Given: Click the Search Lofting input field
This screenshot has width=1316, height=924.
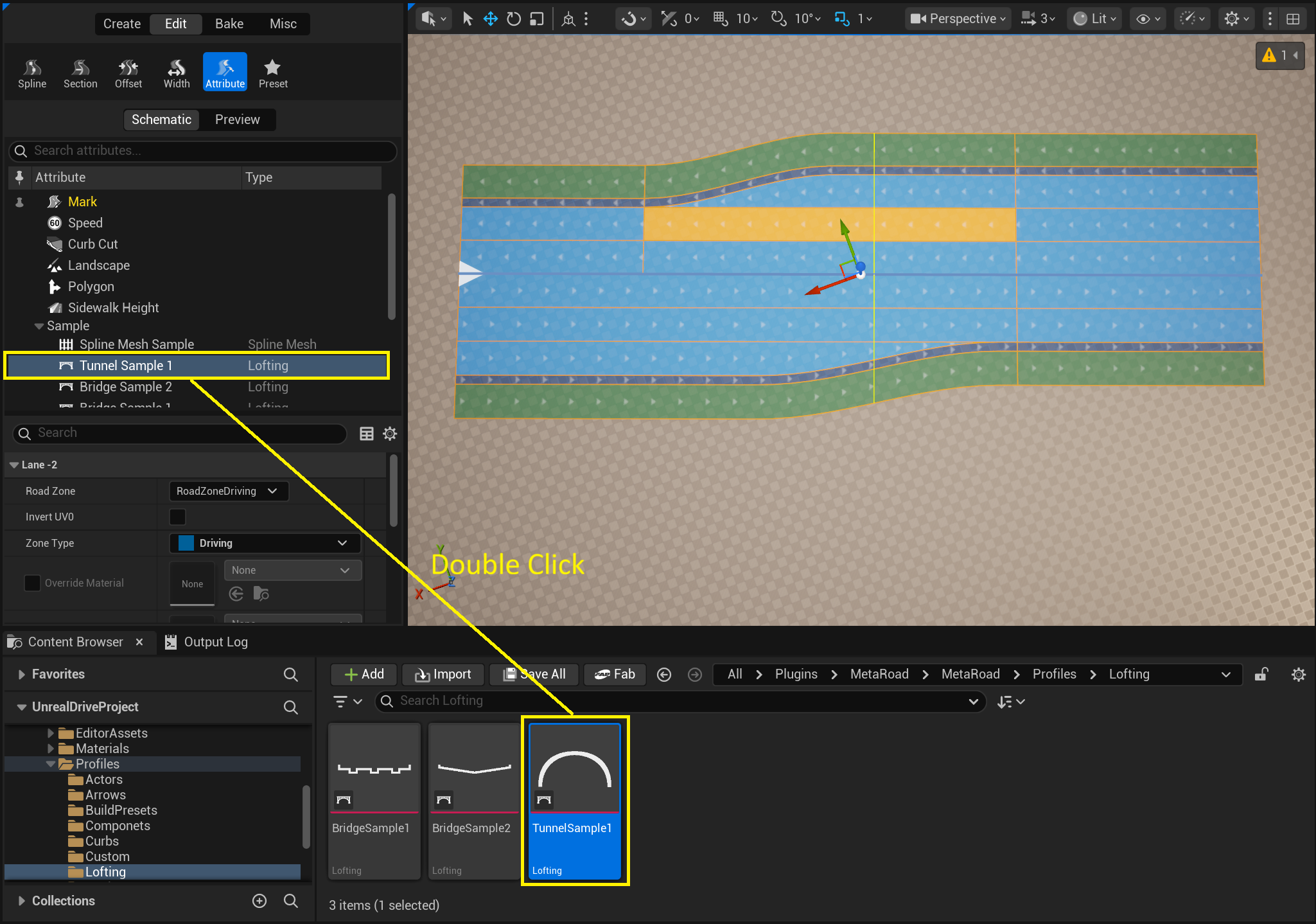Looking at the screenshot, I should 680,701.
